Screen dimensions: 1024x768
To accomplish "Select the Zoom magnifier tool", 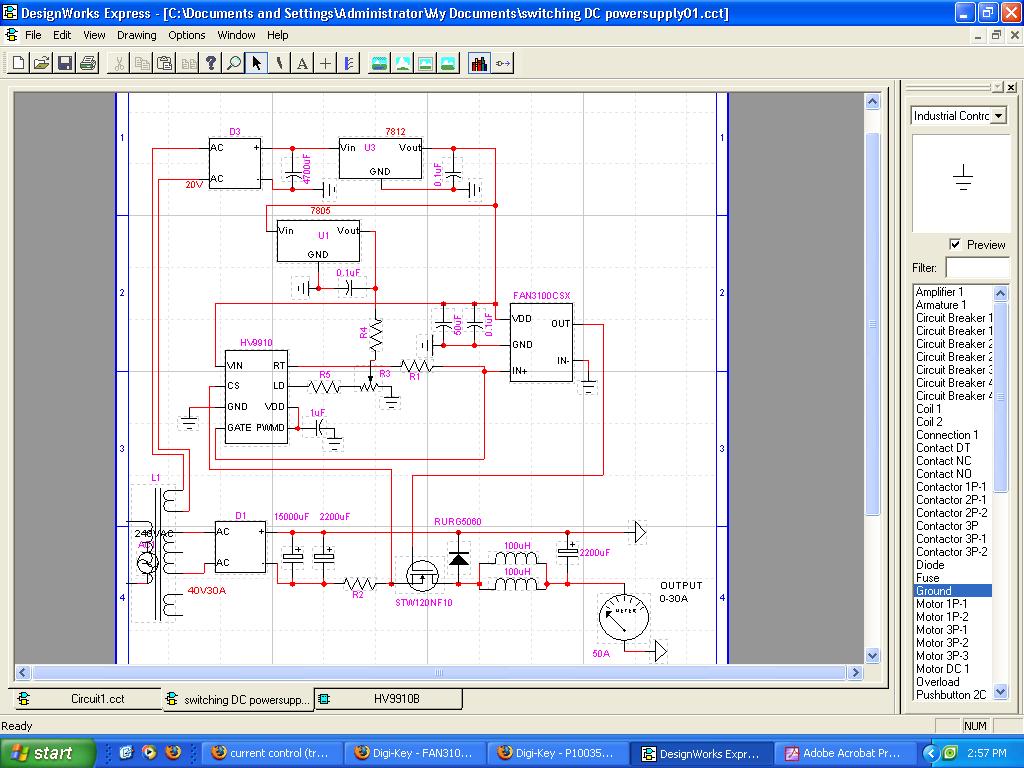I will coord(233,63).
